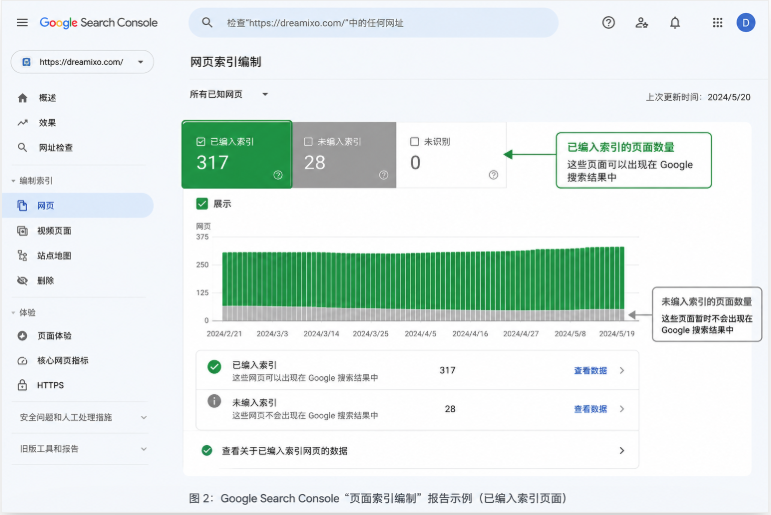Viewport: 771px width, 515px height.
Task: Click help icon in 已编入索引 card
Action: 278,175
